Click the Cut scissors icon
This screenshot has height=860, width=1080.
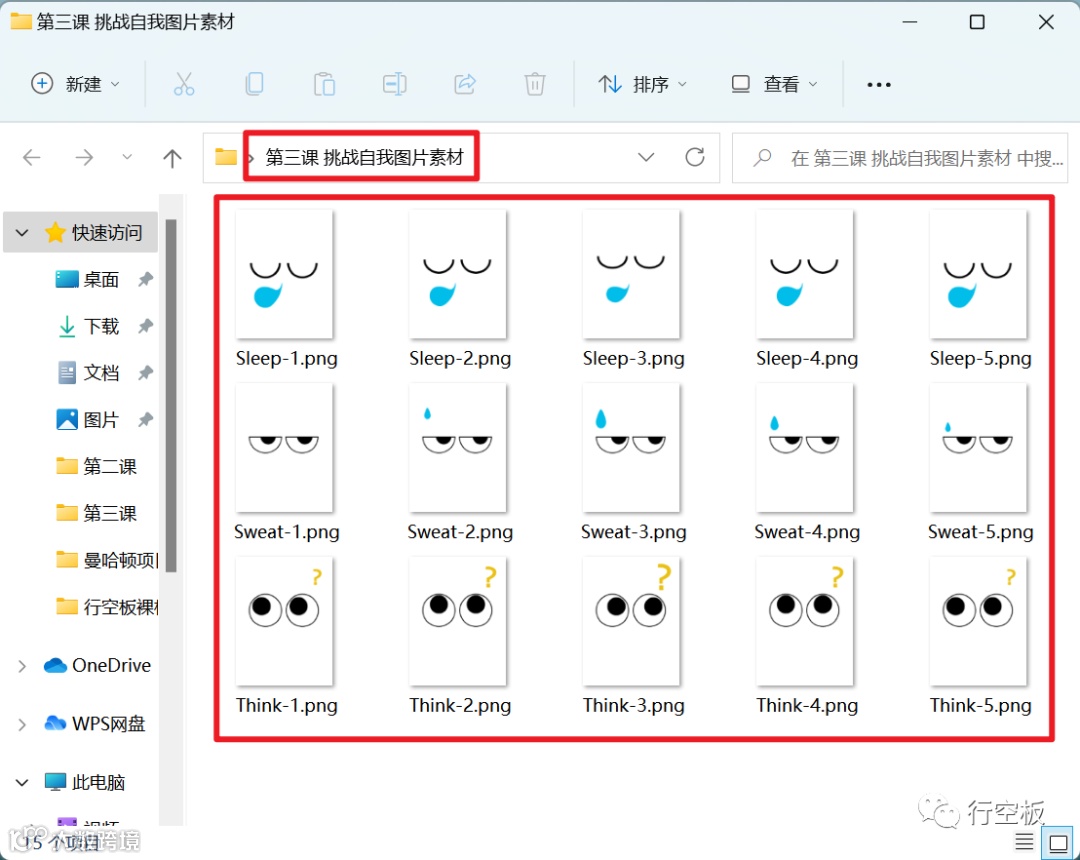pos(183,84)
